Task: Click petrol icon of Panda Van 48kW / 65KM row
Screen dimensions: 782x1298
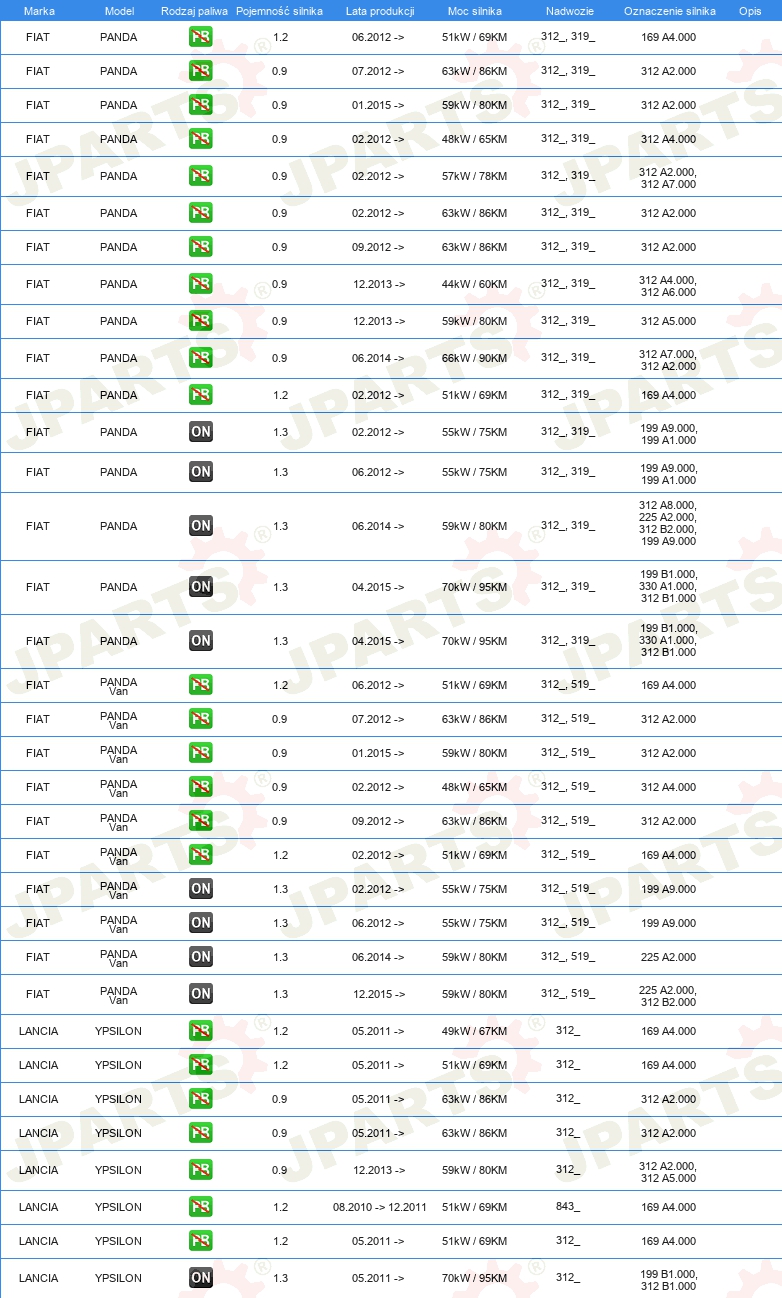Action: (x=201, y=787)
